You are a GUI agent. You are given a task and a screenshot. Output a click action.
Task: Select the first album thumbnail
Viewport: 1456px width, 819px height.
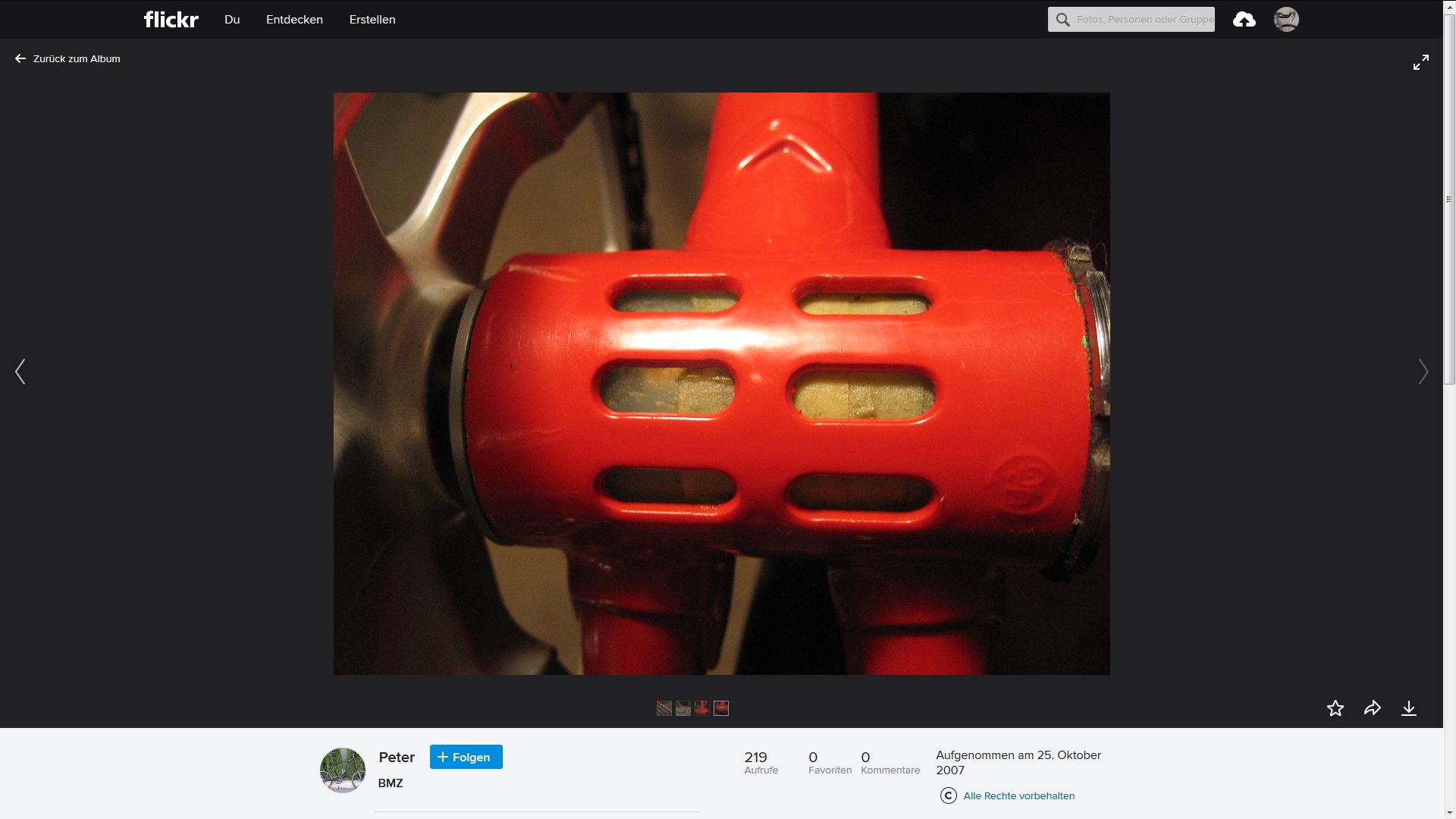[x=664, y=708]
